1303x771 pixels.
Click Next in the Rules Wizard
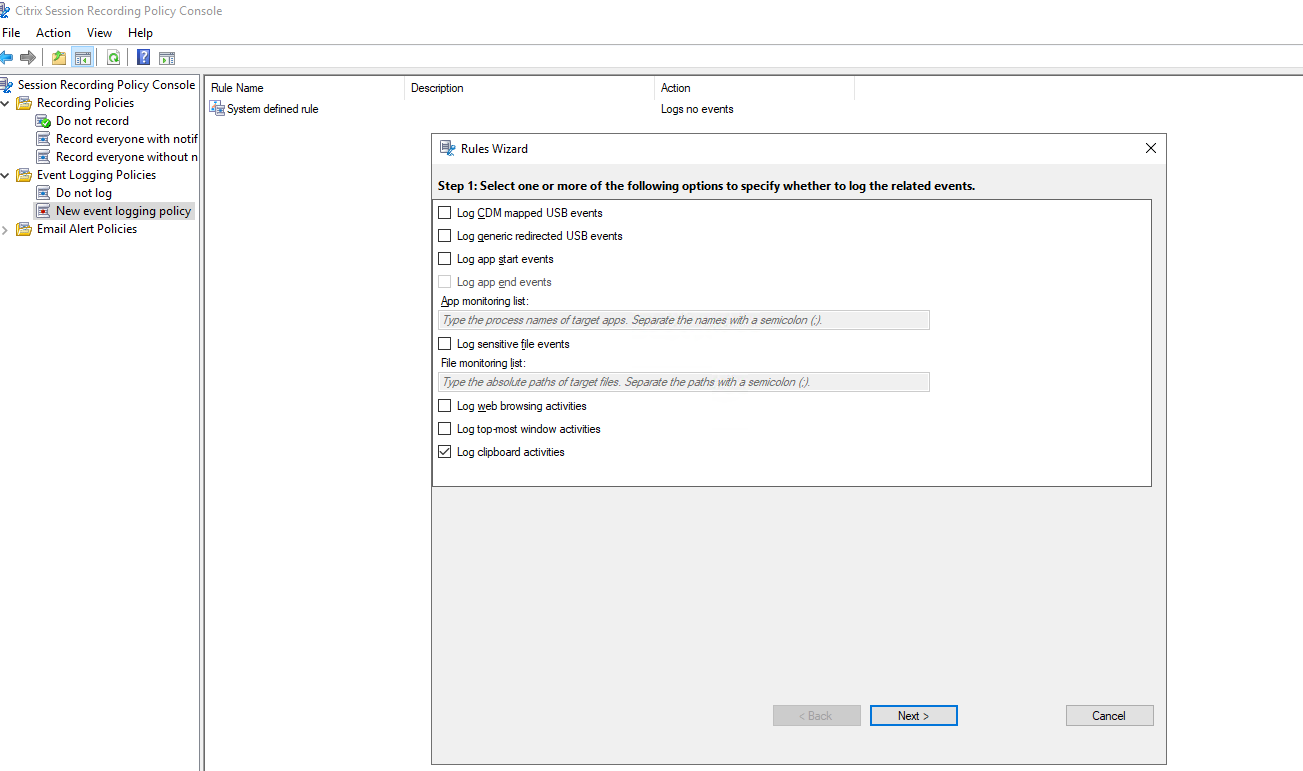pos(913,715)
